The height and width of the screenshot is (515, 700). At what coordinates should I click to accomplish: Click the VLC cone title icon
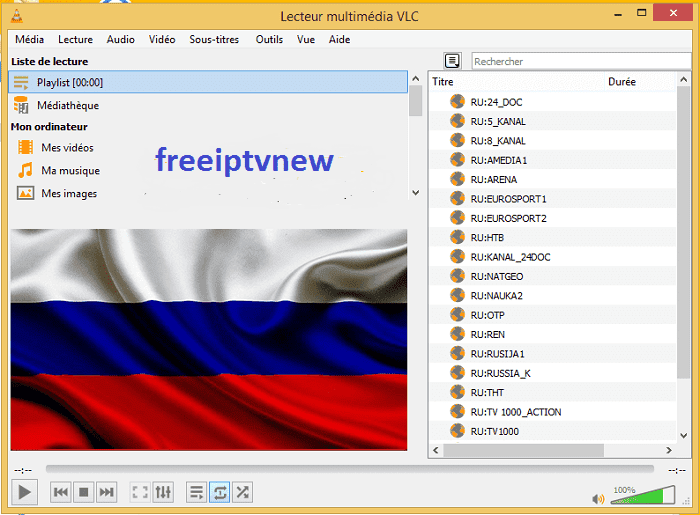point(17,16)
